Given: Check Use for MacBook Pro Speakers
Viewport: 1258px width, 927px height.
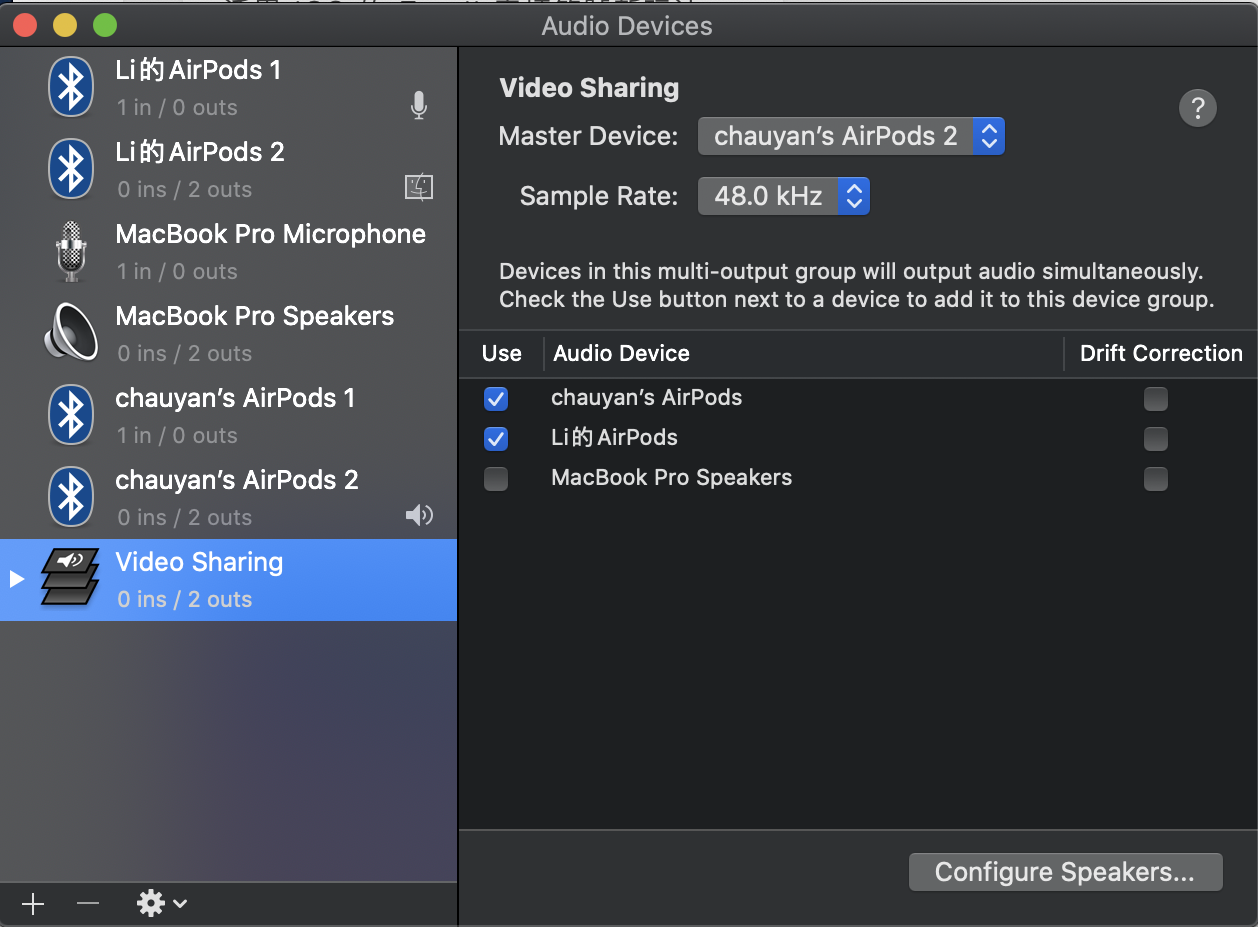Looking at the screenshot, I should pyautogui.click(x=495, y=479).
